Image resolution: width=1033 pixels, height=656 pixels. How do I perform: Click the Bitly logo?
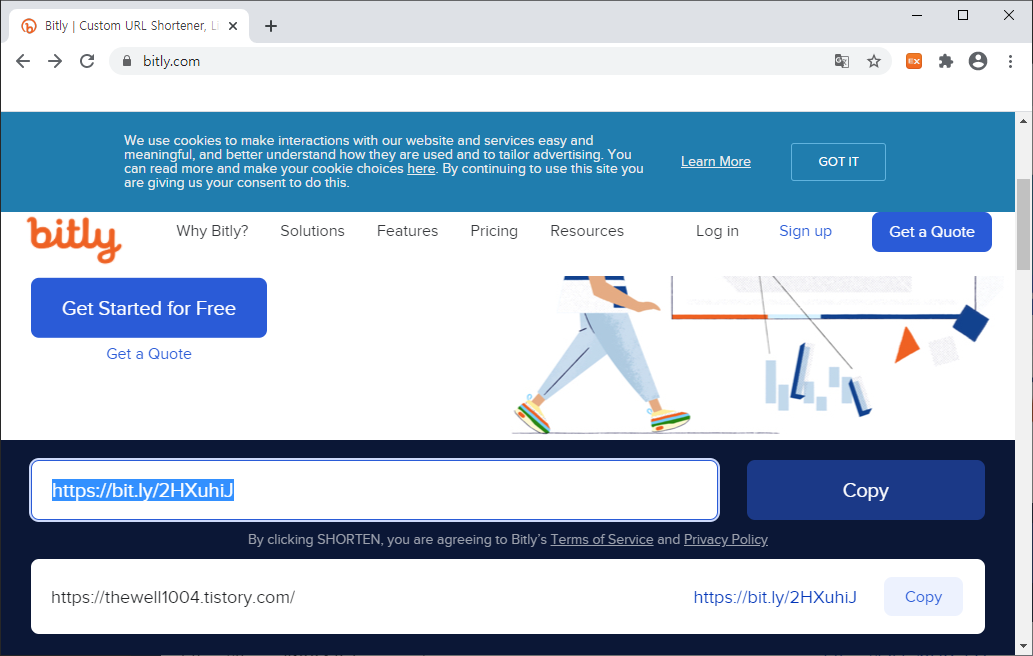click(x=74, y=240)
